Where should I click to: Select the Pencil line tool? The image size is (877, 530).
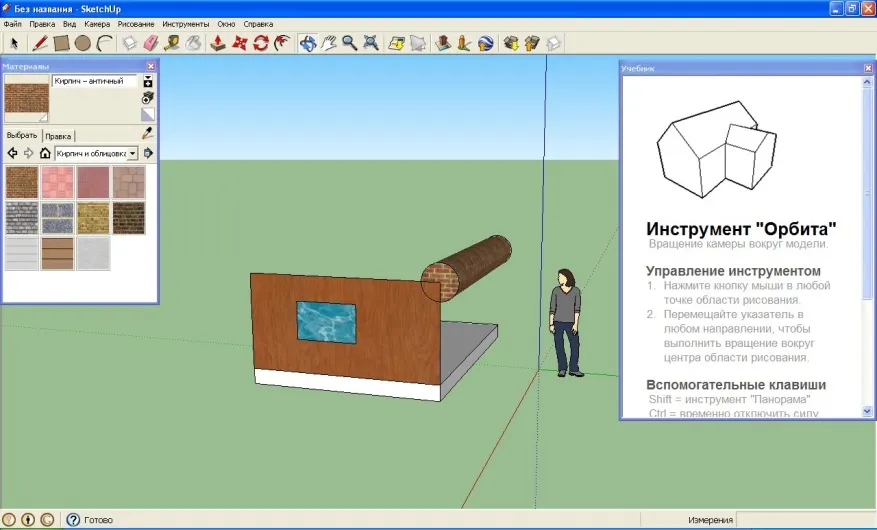[x=40, y=43]
